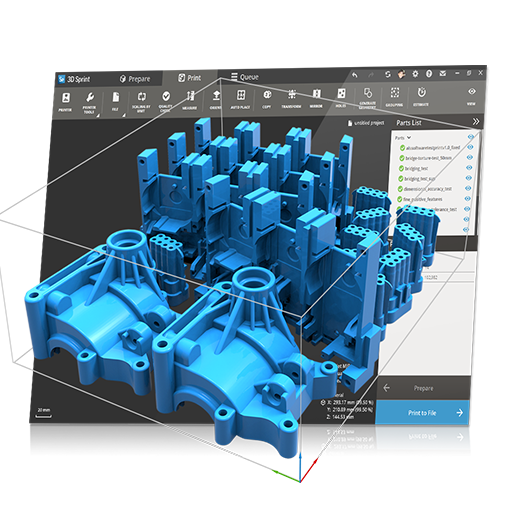Click the Print to File button
Screen dimensions: 512x512
(x=422, y=413)
